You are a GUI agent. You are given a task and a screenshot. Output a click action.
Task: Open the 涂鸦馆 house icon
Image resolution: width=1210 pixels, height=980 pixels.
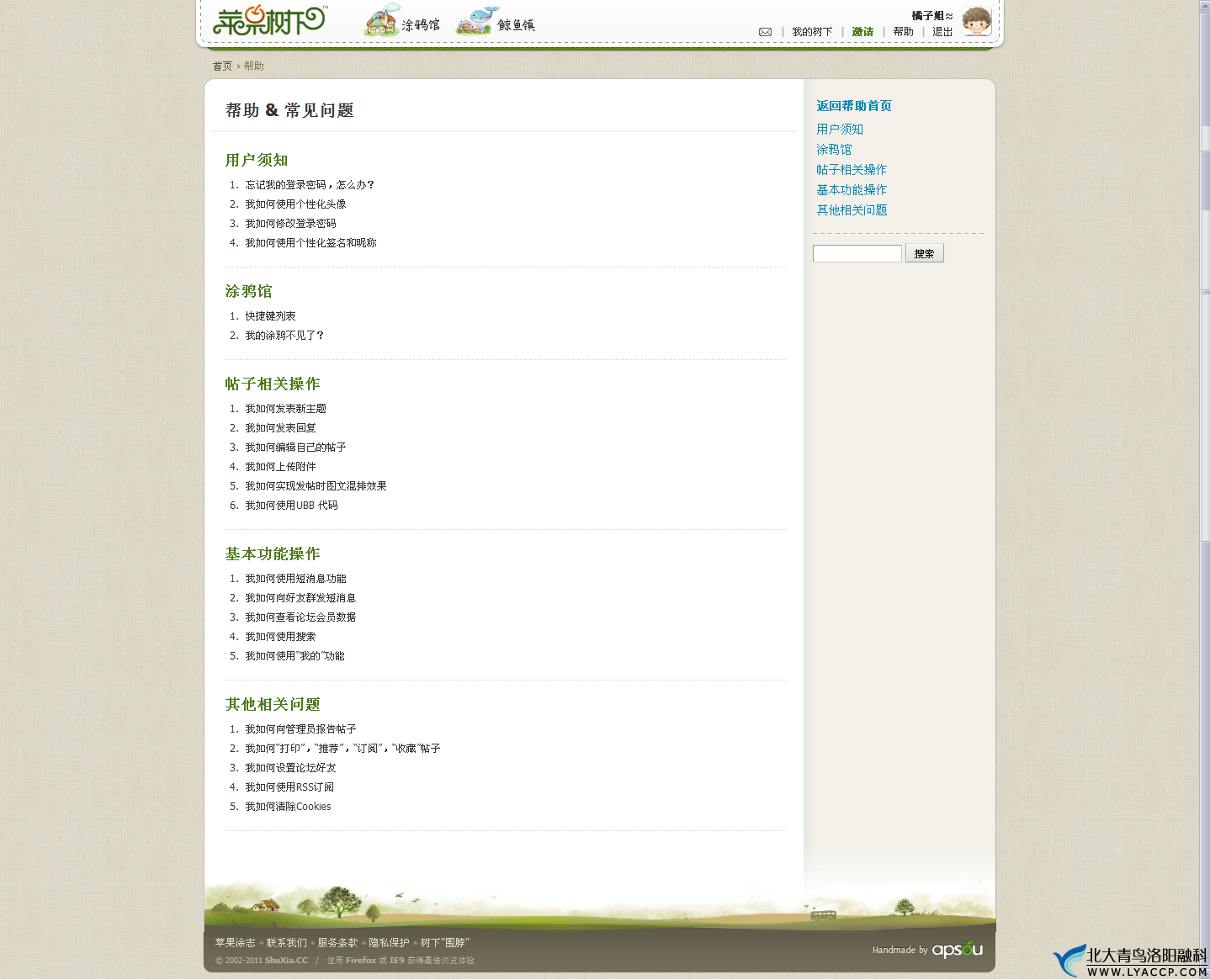pyautogui.click(x=382, y=20)
